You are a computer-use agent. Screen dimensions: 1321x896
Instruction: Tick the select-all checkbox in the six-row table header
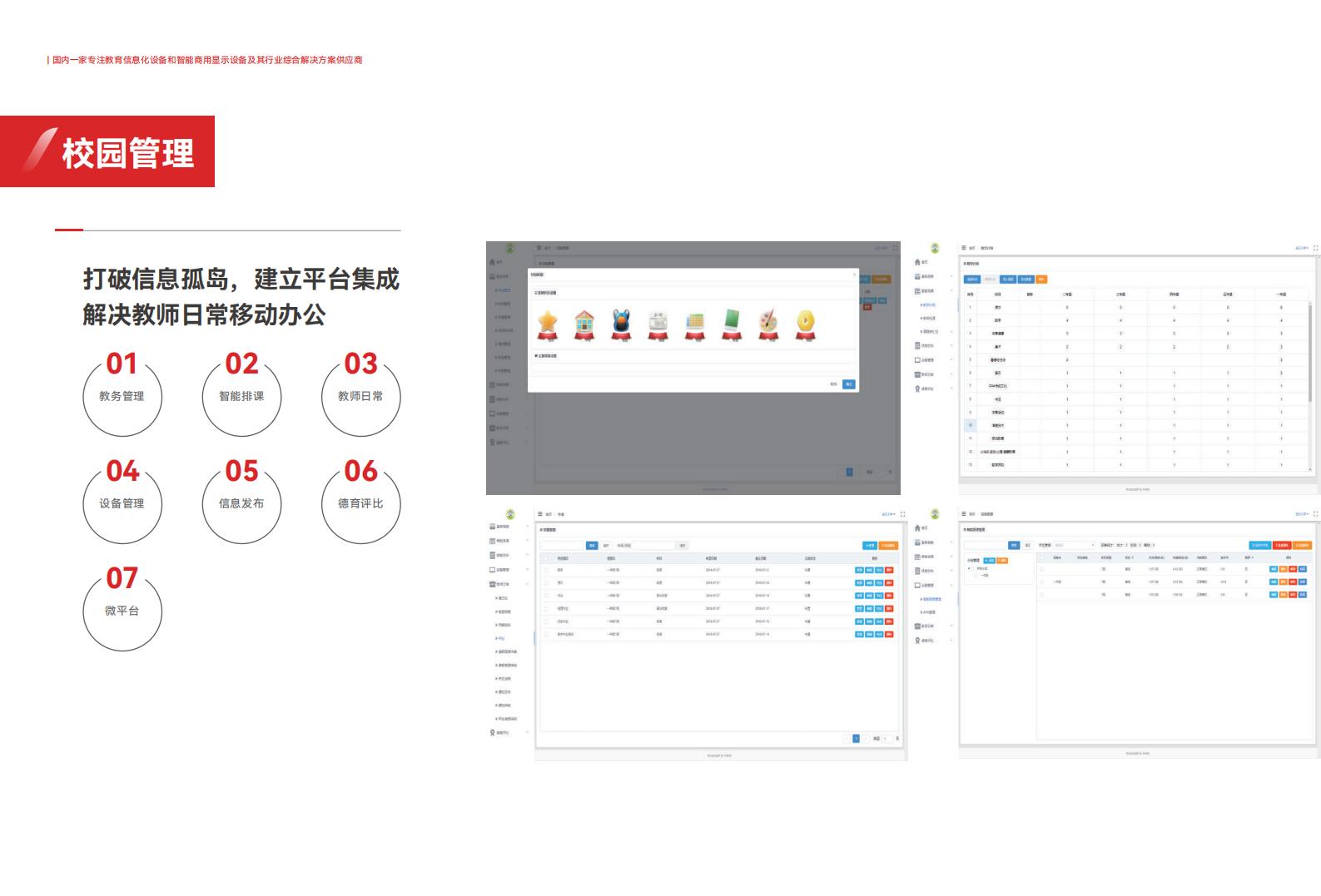click(x=546, y=558)
